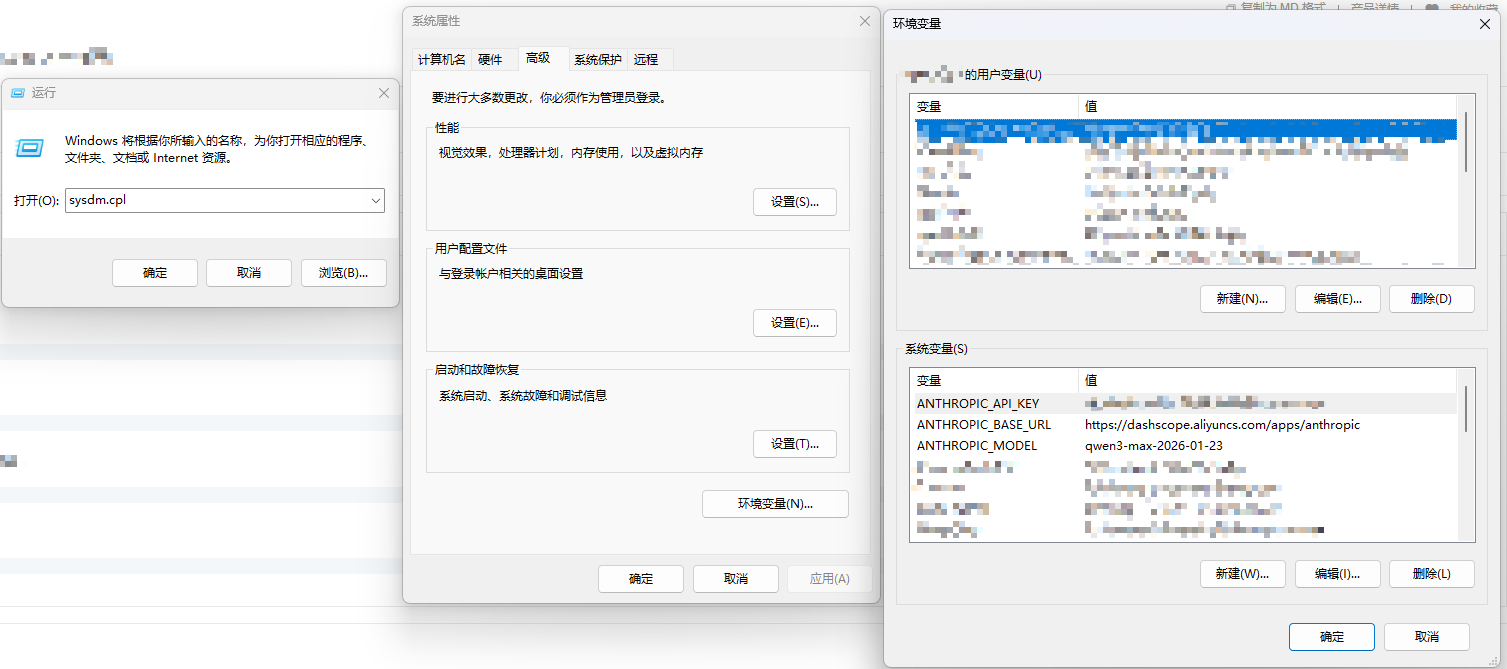Click 编辑(E) to edit user variable
Screen dimensions: 1507x669
[1337, 298]
